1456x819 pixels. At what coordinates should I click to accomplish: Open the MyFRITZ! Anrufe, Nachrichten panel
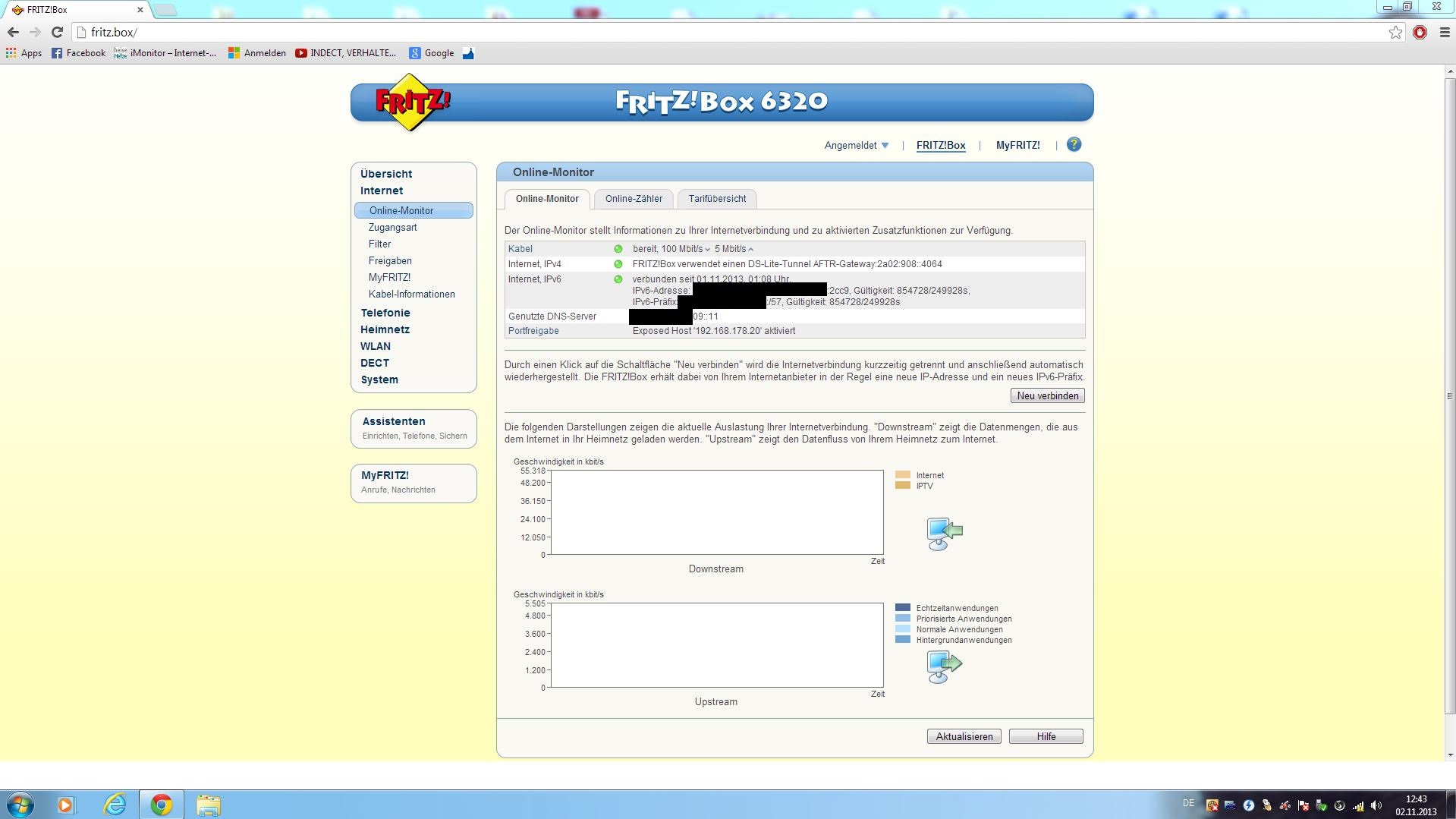pos(414,484)
